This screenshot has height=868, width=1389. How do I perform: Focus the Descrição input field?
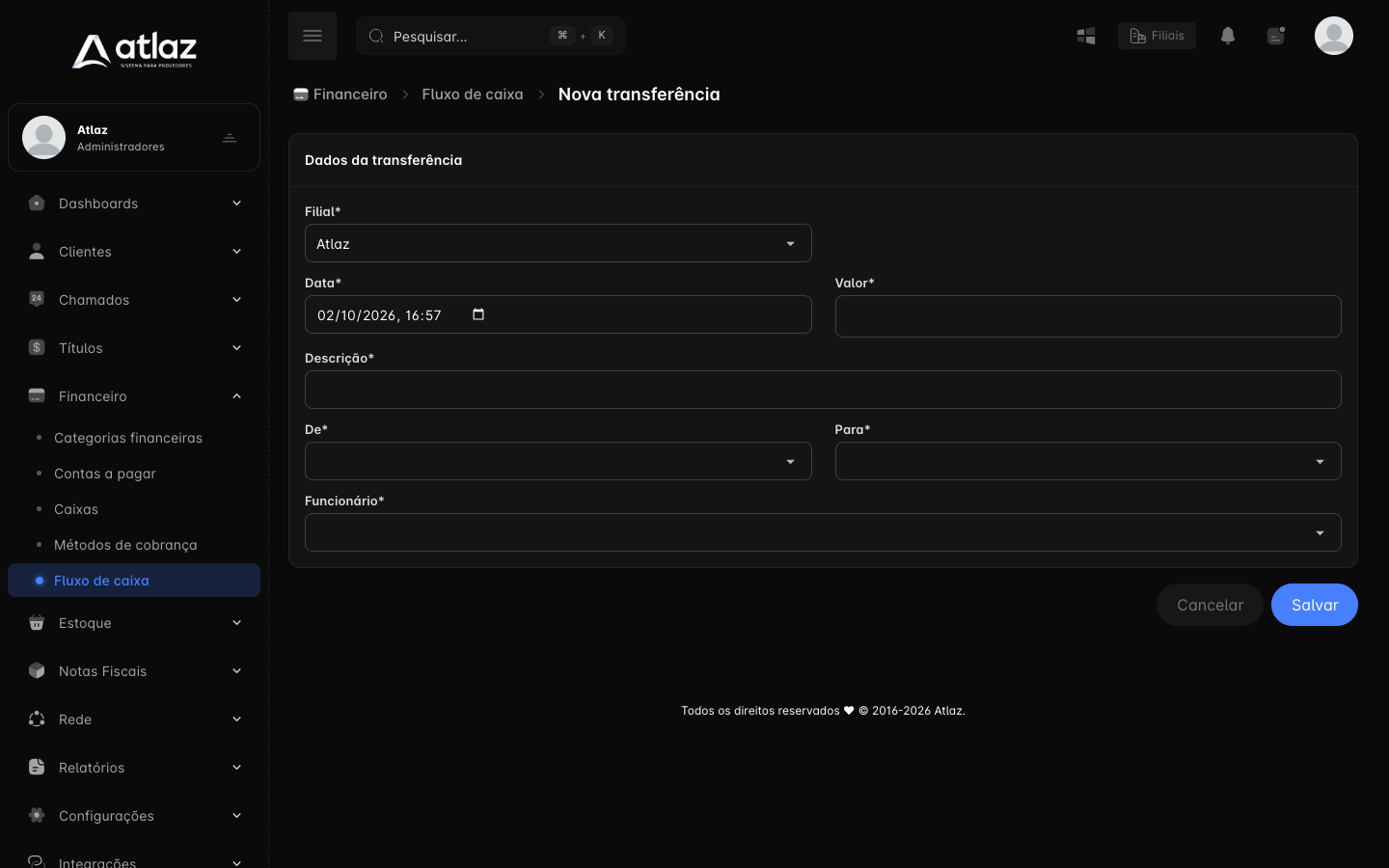pyautogui.click(x=823, y=390)
